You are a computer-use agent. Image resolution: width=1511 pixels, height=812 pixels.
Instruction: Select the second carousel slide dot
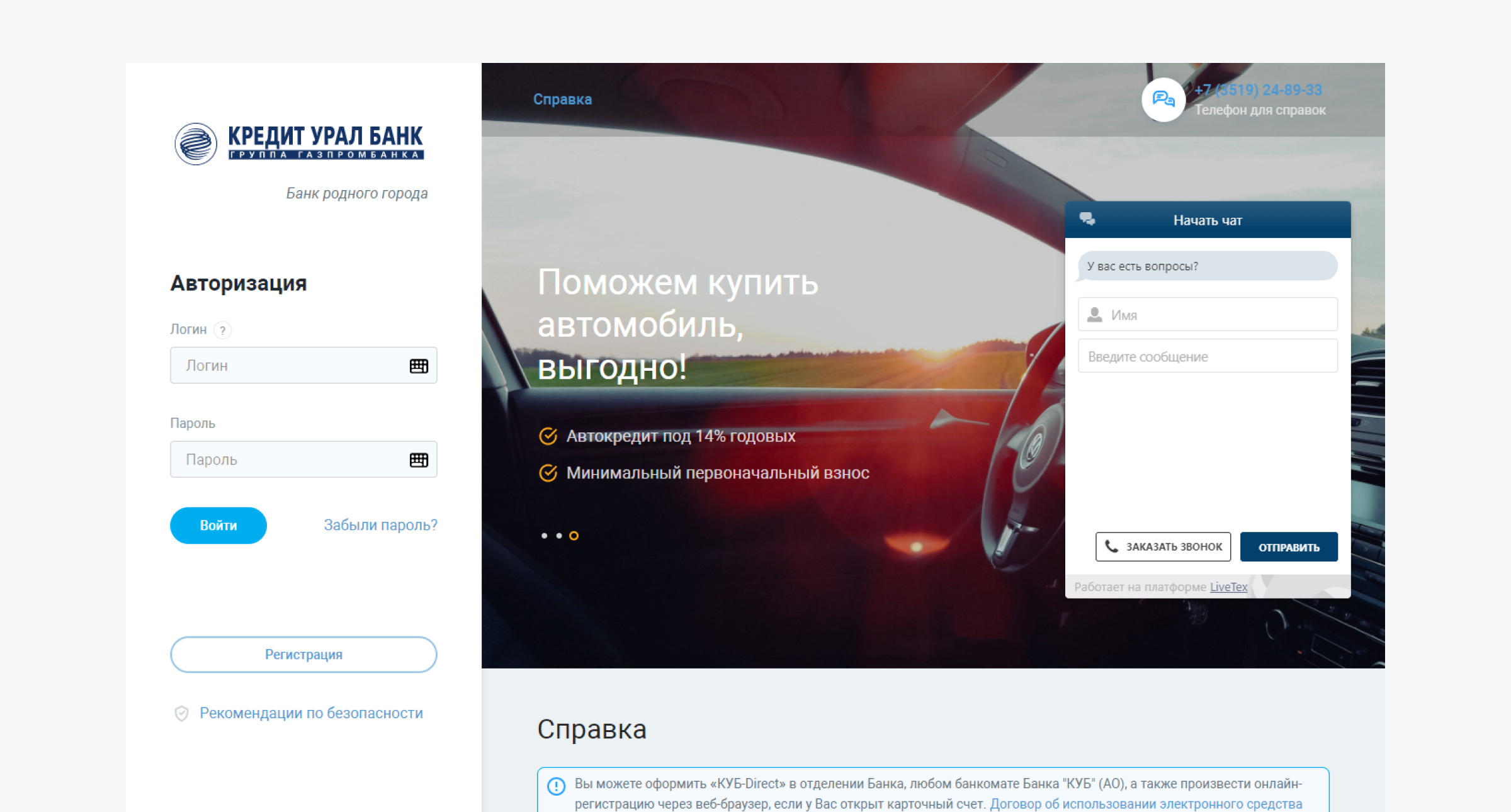tap(559, 536)
